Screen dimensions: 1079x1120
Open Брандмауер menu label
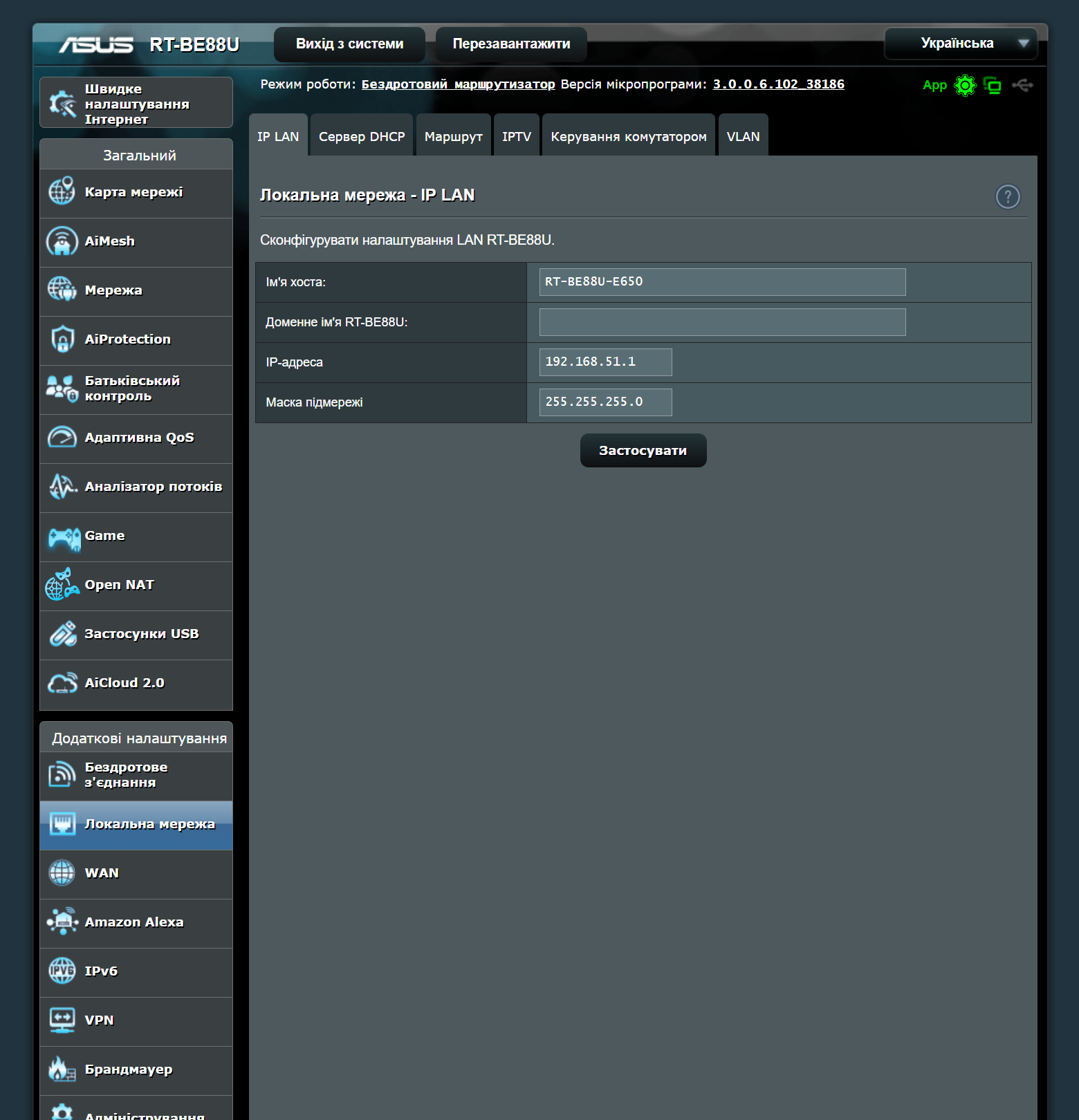[129, 1069]
